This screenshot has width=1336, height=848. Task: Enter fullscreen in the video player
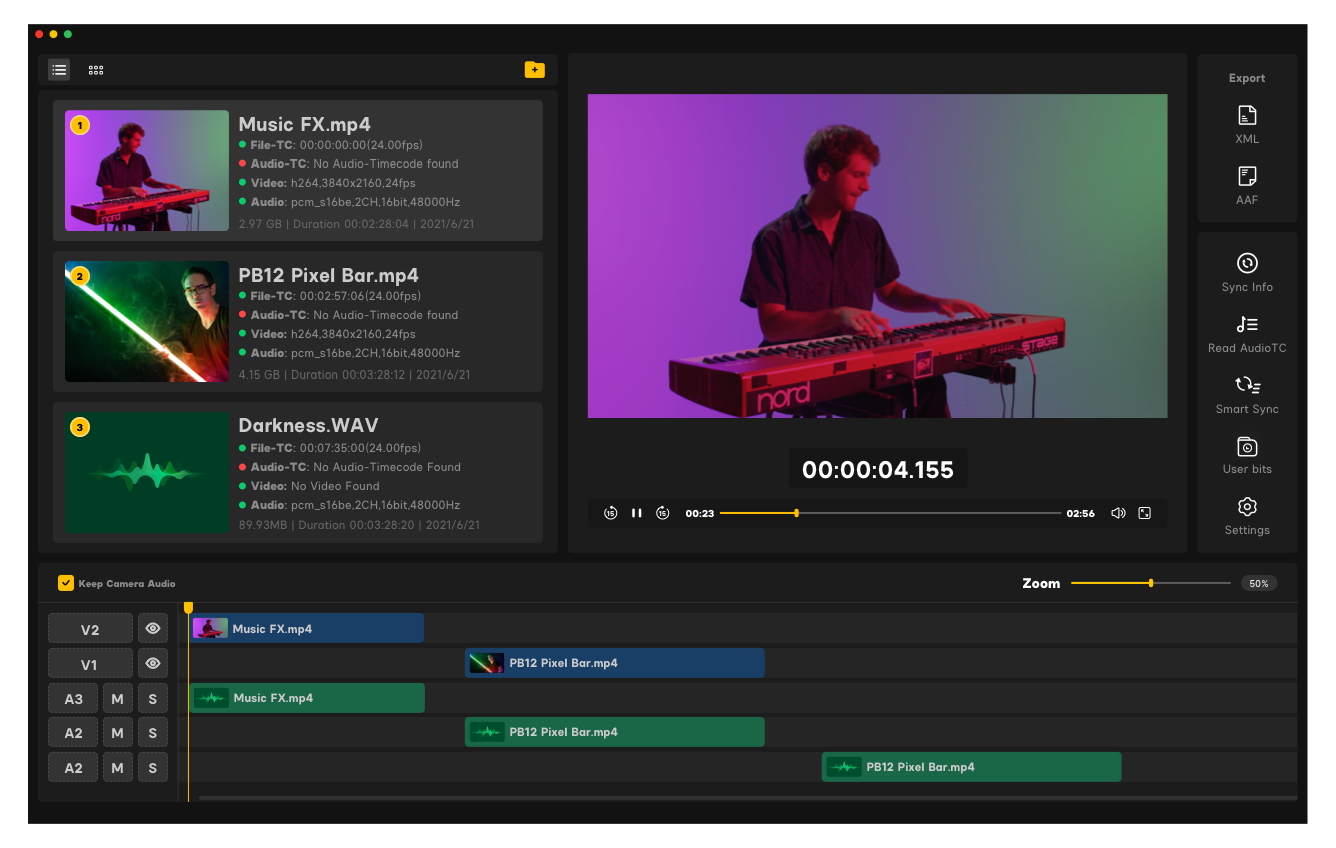pyautogui.click(x=1145, y=513)
